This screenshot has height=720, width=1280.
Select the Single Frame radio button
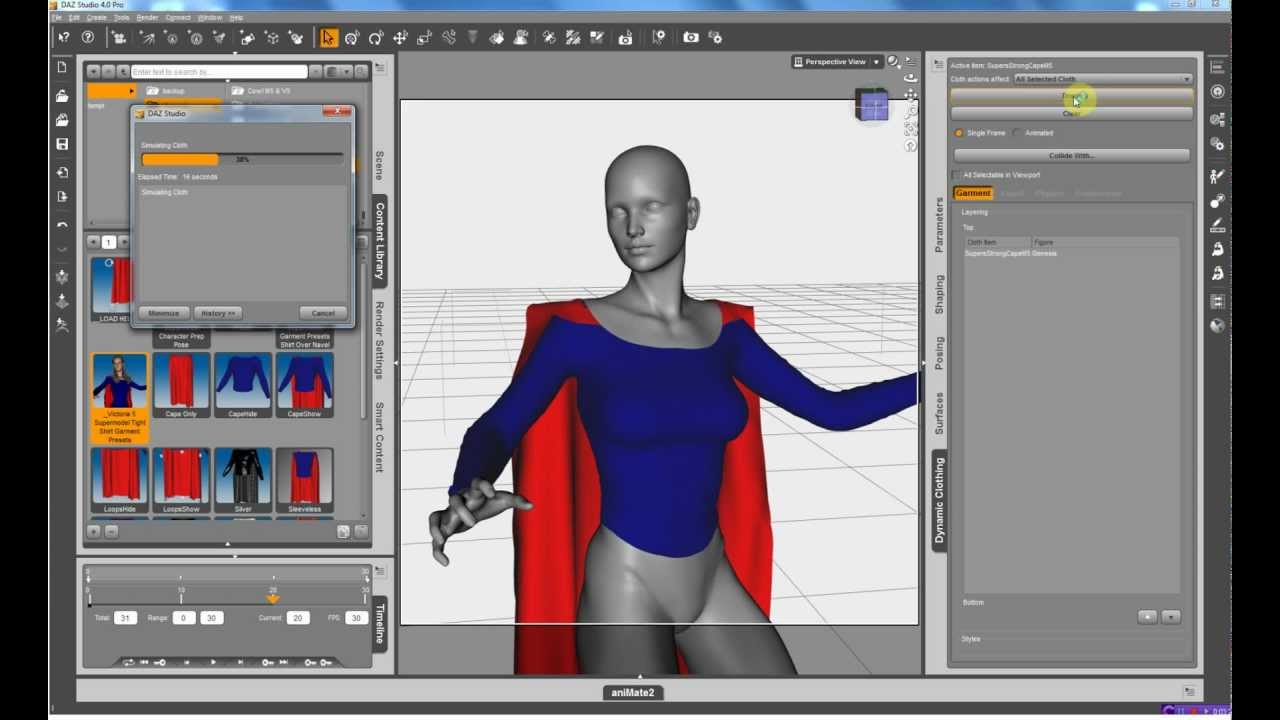click(959, 133)
